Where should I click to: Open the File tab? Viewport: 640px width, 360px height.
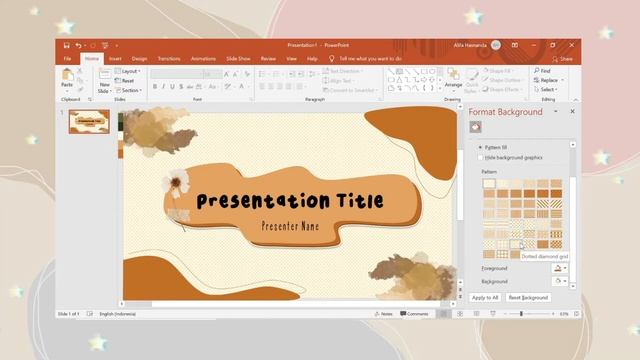pyautogui.click(x=67, y=59)
